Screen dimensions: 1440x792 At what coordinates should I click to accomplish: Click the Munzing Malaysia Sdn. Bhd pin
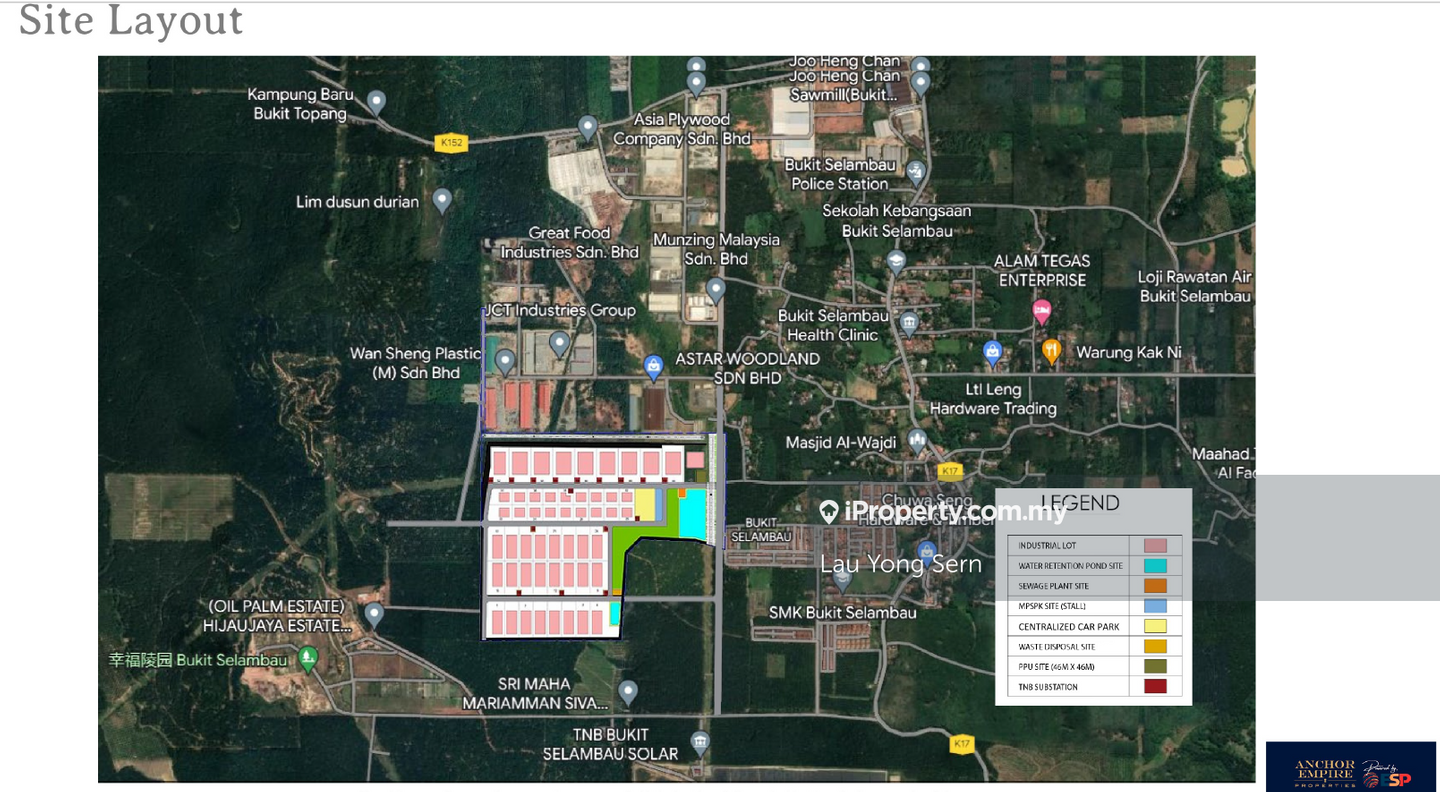[715, 290]
